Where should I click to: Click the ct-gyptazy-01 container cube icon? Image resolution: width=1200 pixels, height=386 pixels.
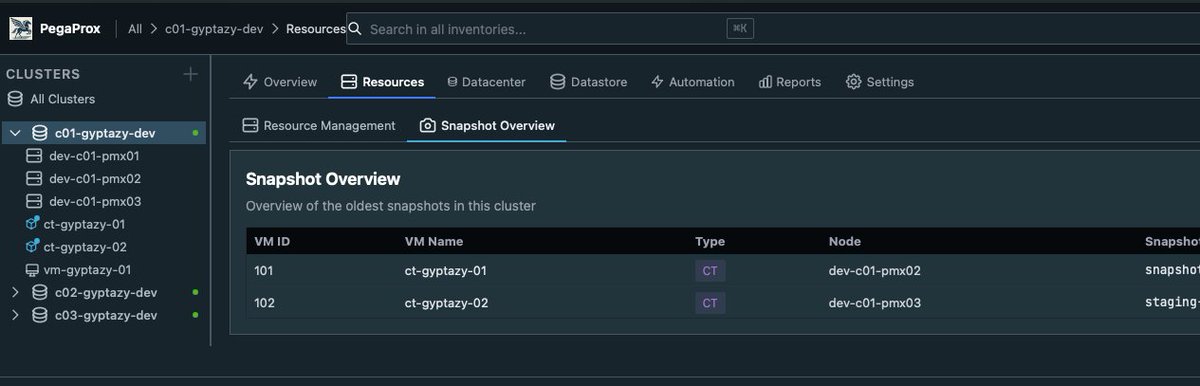pyautogui.click(x=32, y=224)
